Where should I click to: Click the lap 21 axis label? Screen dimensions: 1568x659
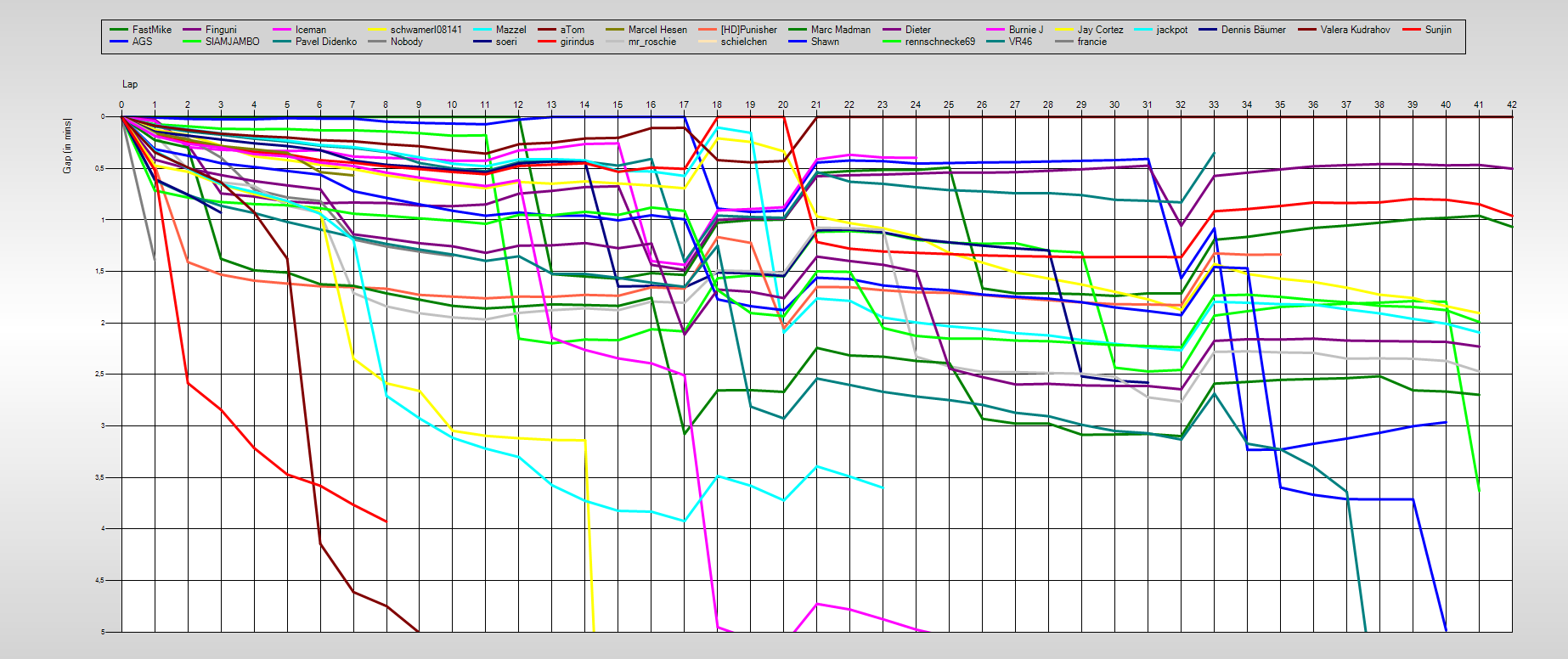tap(815, 104)
